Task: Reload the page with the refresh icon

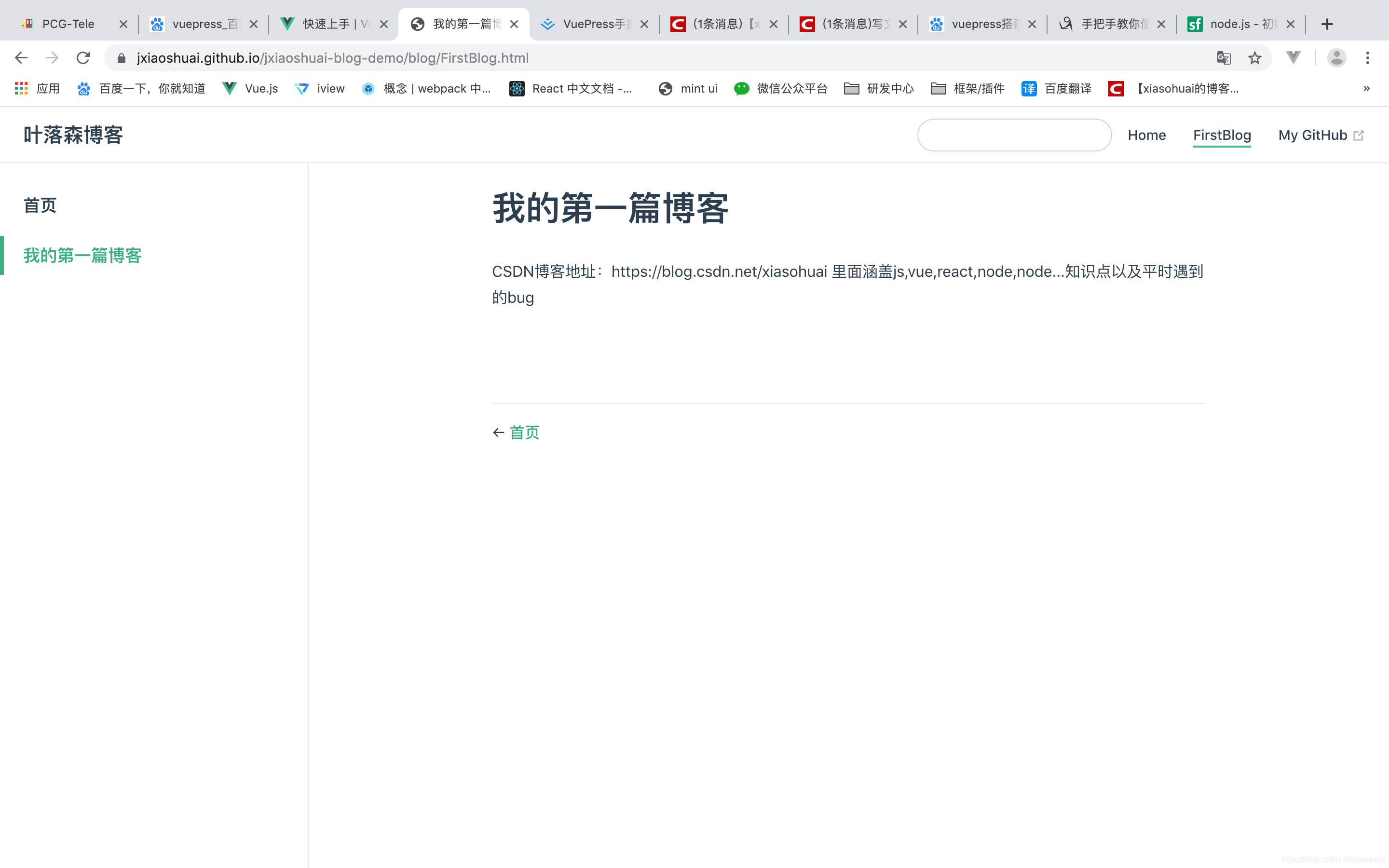Action: 83,58
